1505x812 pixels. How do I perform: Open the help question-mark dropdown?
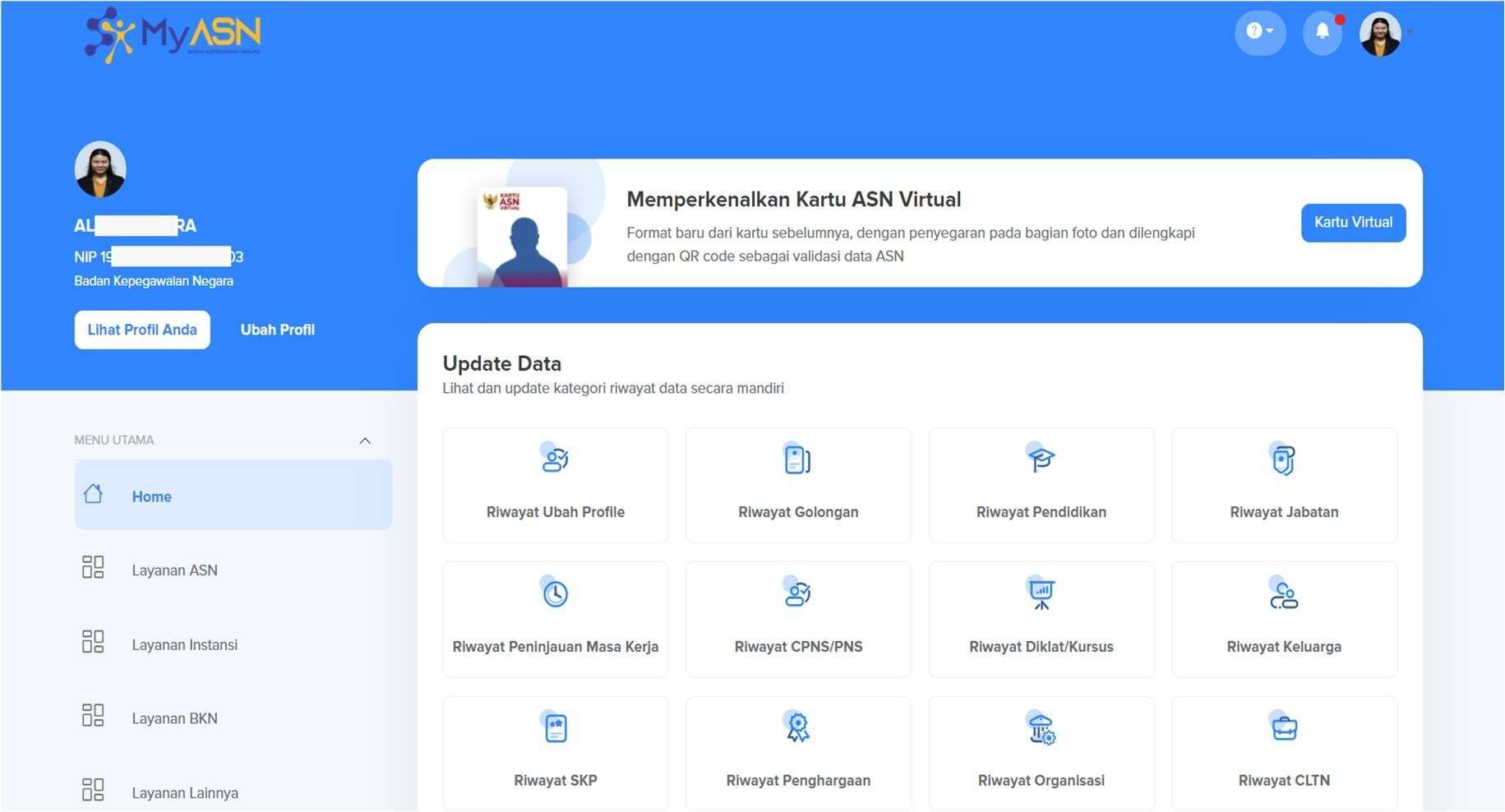coord(1259,33)
